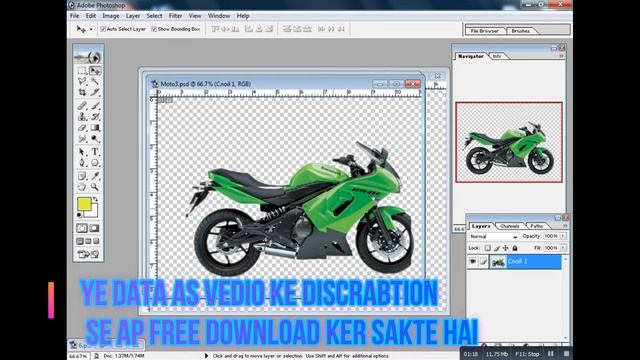
Task: Open the Edit menu
Action: (91, 16)
